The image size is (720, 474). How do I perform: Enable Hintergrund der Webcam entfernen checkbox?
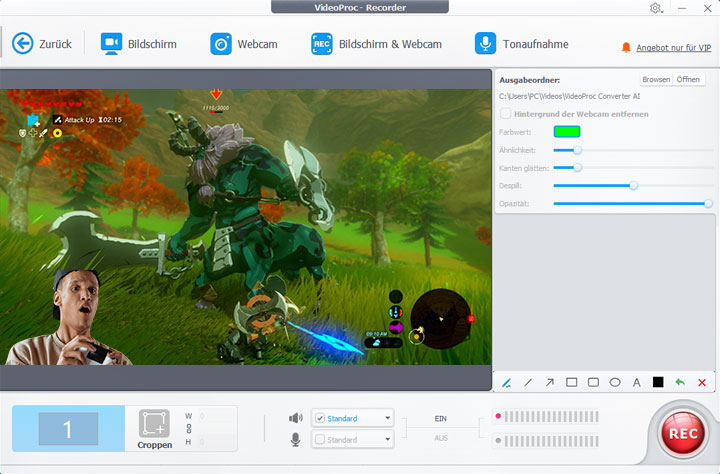506,114
